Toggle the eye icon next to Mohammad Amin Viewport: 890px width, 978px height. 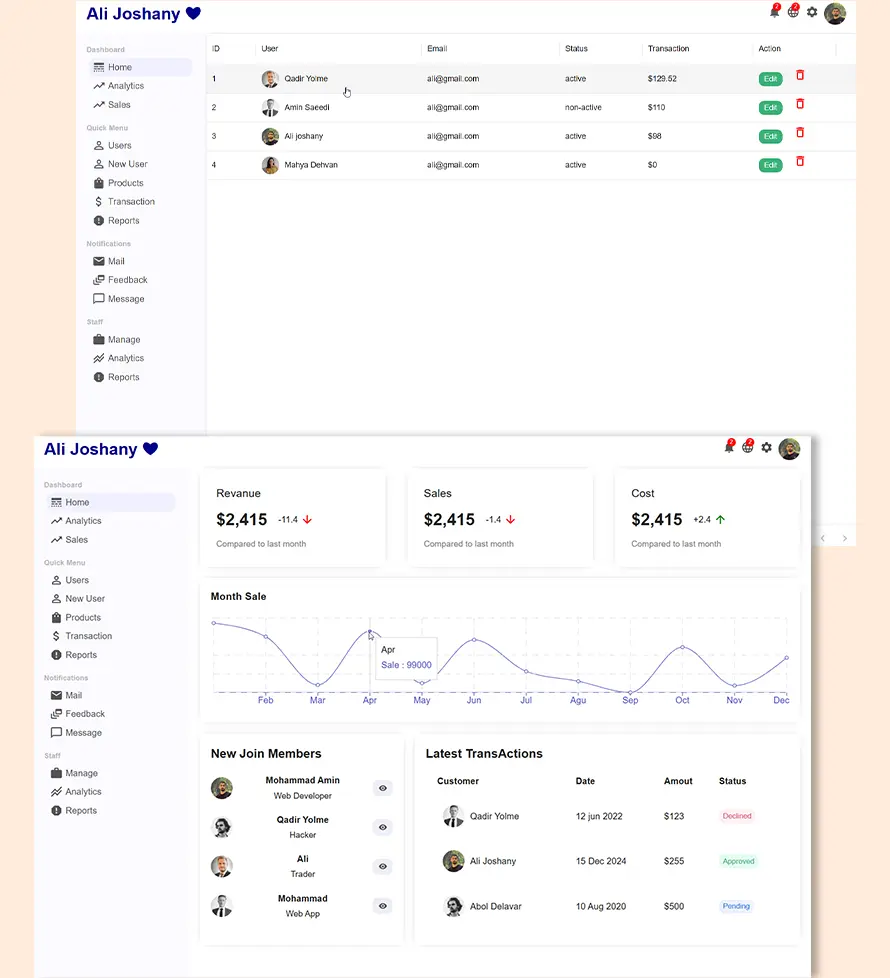click(382, 788)
